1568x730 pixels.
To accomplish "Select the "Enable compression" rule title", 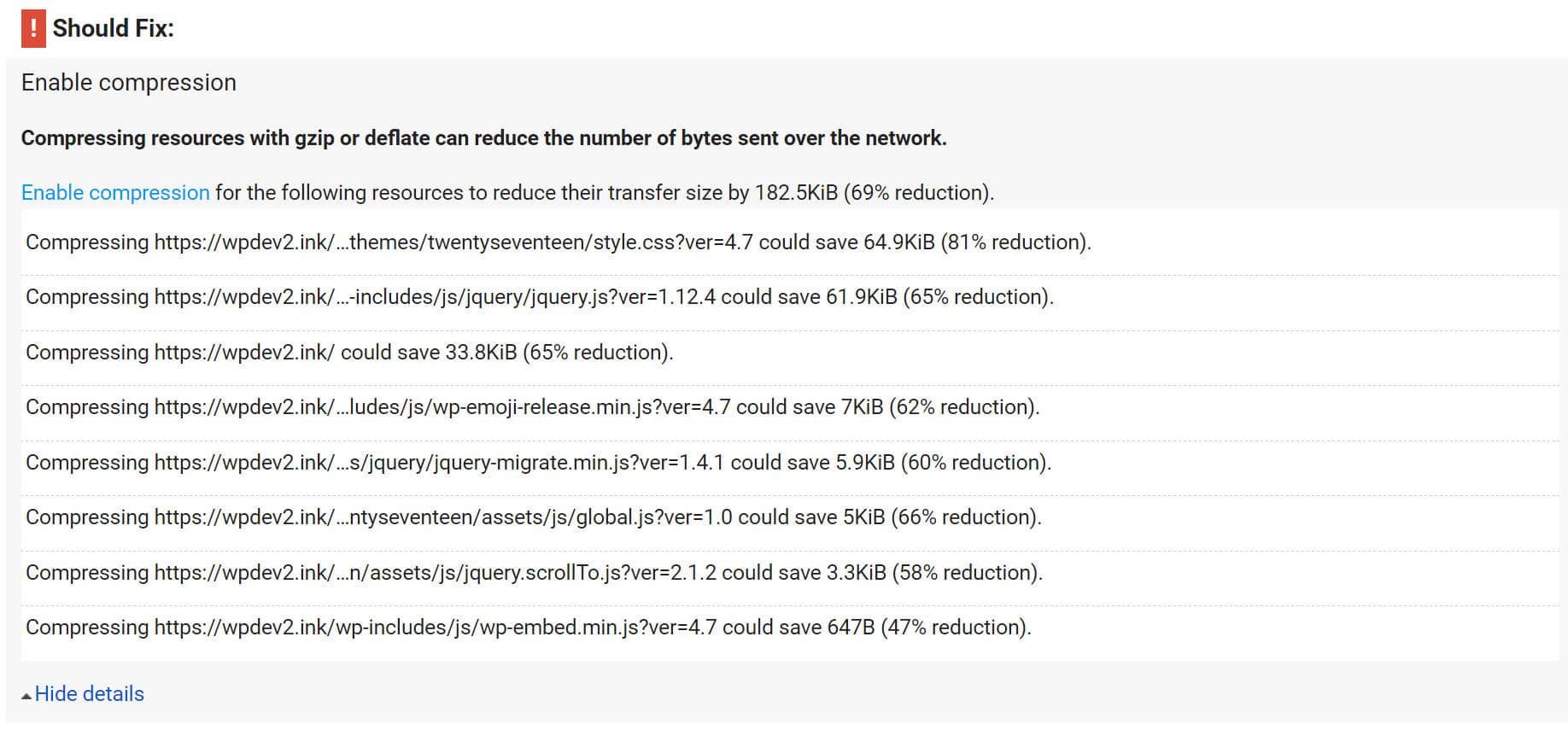I will point(129,83).
